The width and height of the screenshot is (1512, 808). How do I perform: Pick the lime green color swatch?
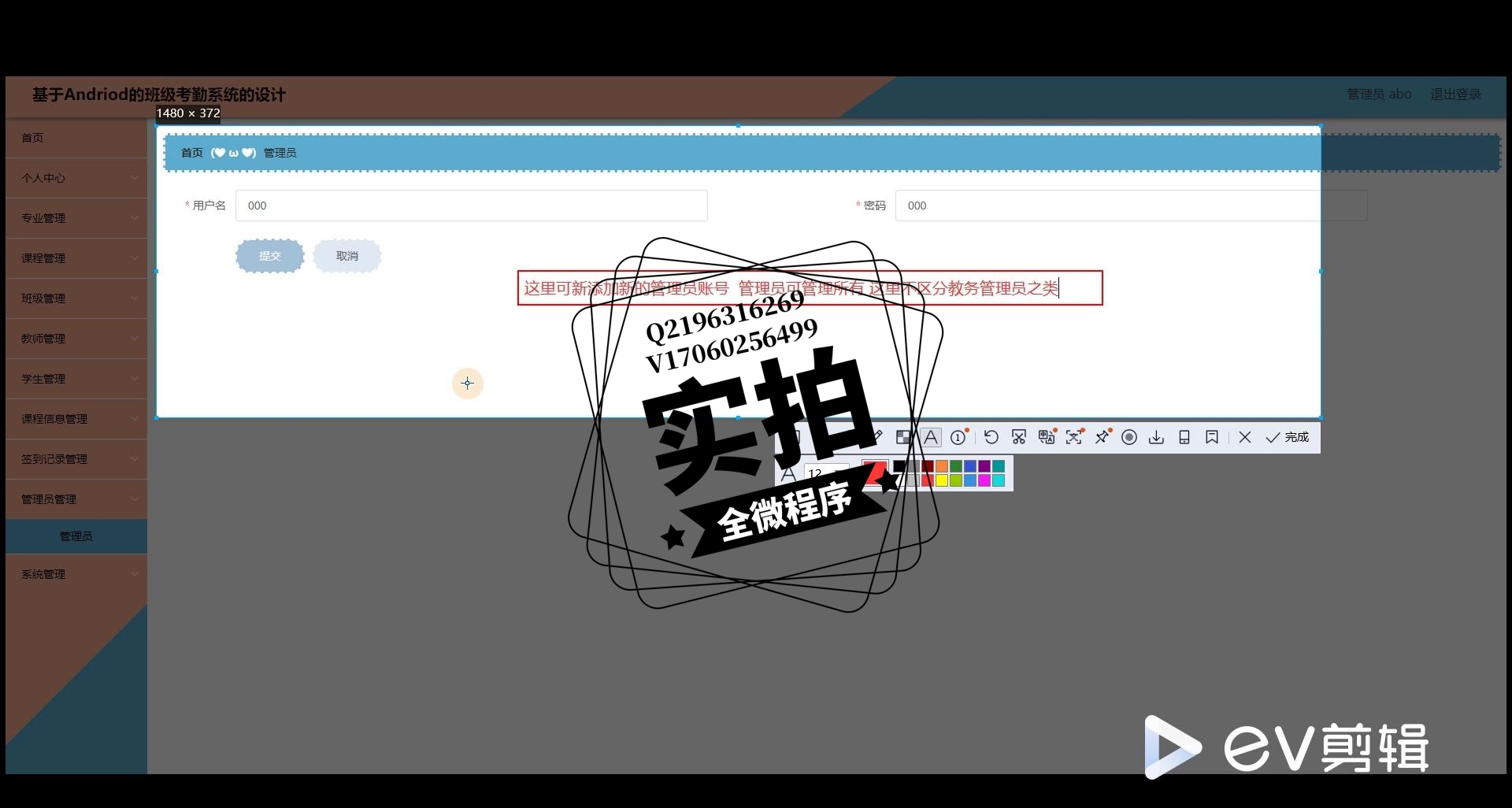pyautogui.click(x=956, y=480)
